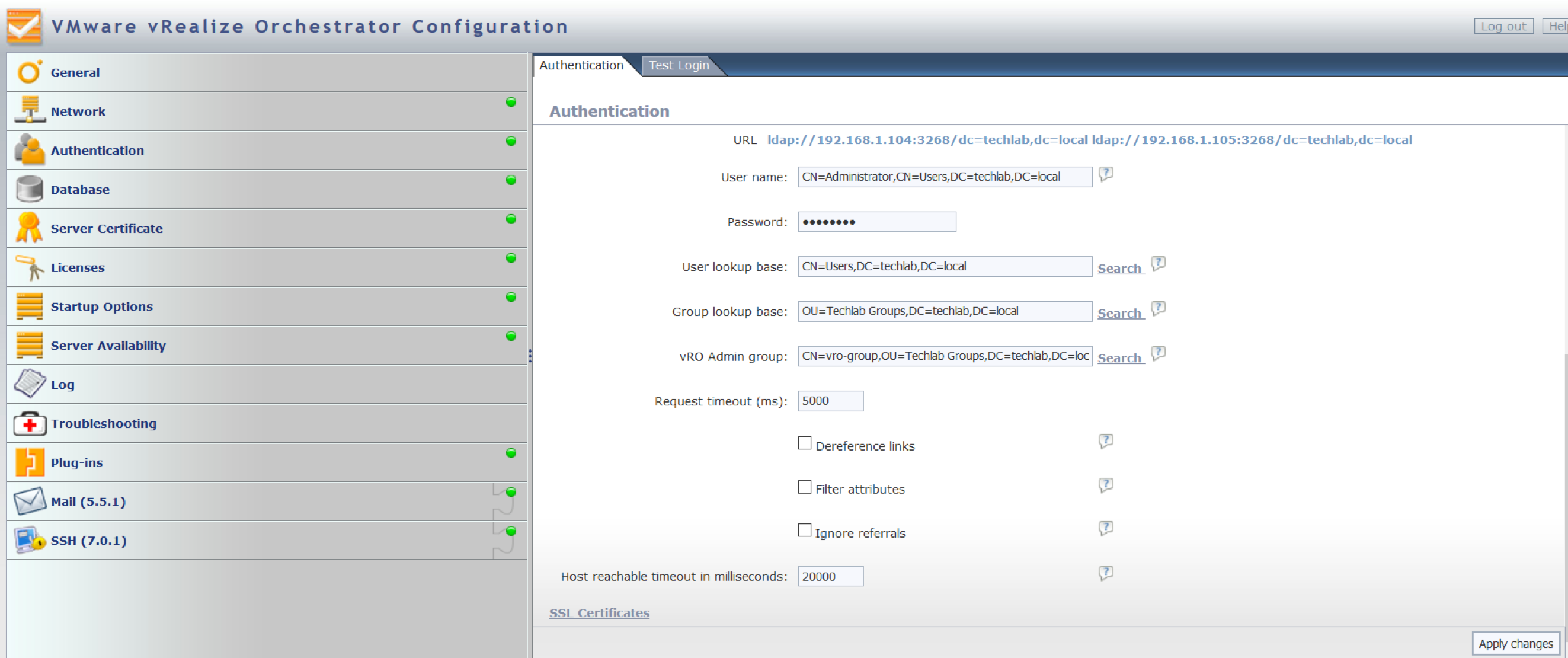This screenshot has height=658, width=1568.
Task: Open the Network section label
Action: click(78, 111)
